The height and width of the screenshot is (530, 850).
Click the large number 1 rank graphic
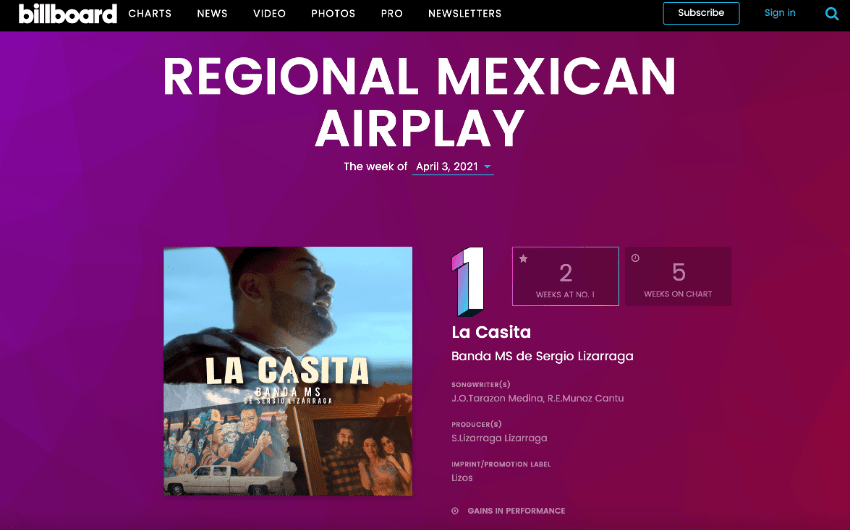[468, 281]
